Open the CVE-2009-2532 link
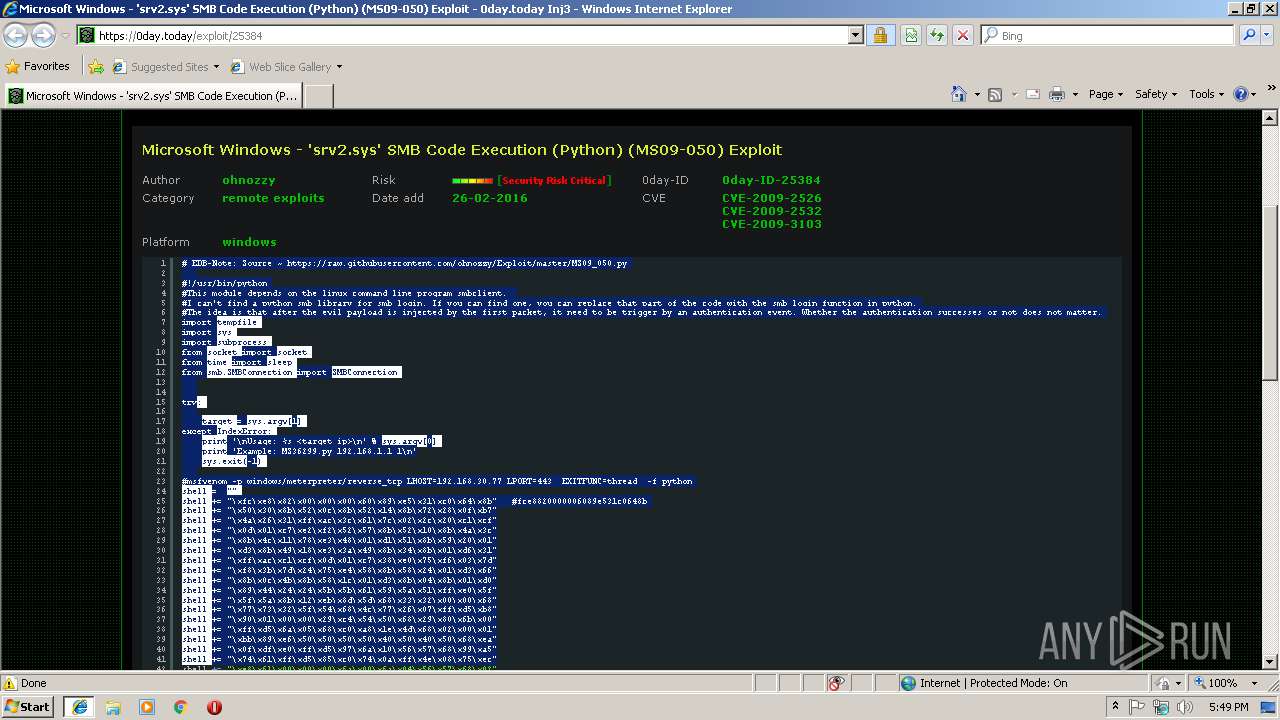Viewport: 1280px width, 720px height. [772, 211]
